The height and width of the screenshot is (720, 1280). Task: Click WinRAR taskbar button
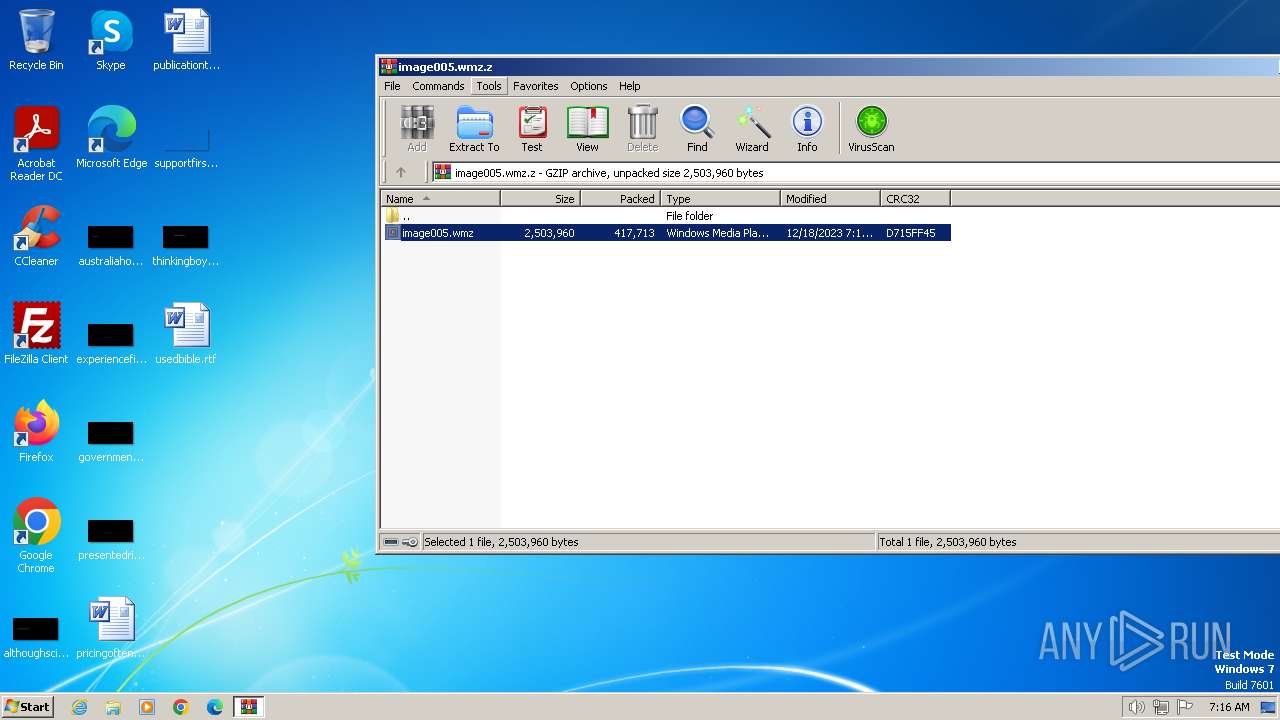(248, 707)
